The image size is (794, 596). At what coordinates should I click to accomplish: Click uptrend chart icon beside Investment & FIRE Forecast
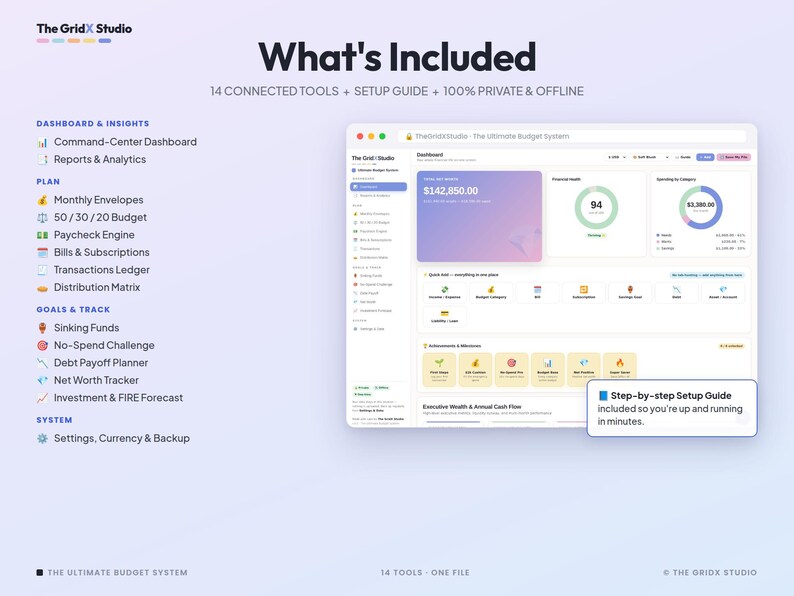(x=43, y=398)
